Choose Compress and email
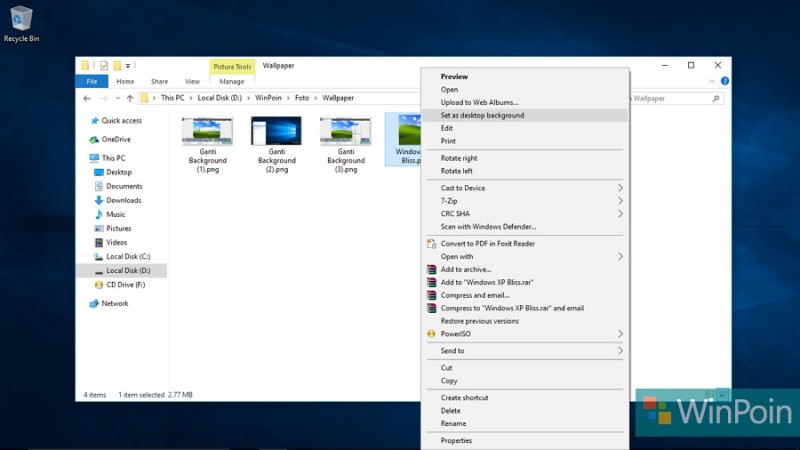The height and width of the screenshot is (450, 800). pos(525,295)
